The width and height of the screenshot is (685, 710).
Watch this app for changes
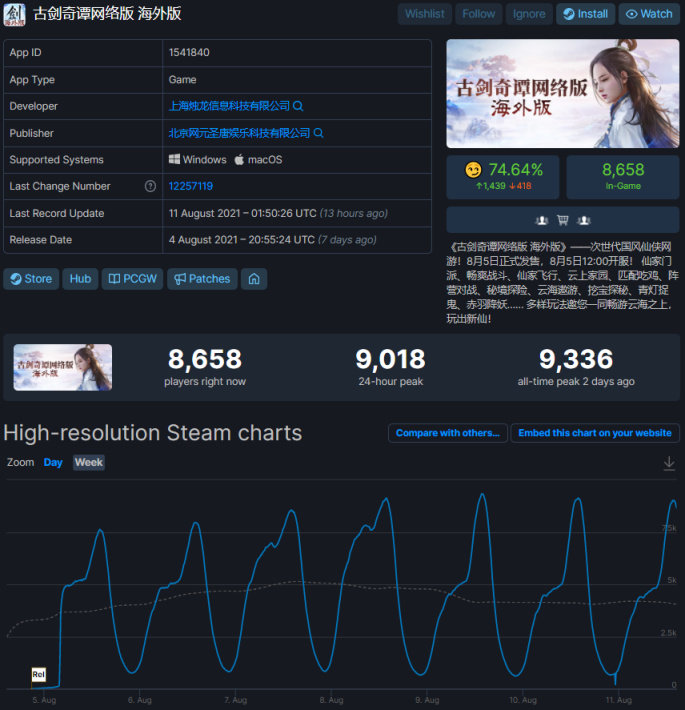tap(649, 14)
